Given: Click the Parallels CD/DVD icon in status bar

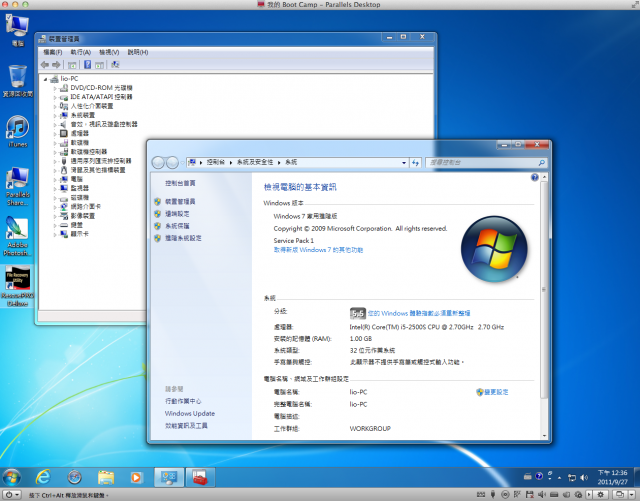Looking at the screenshot, I should tap(505, 494).
